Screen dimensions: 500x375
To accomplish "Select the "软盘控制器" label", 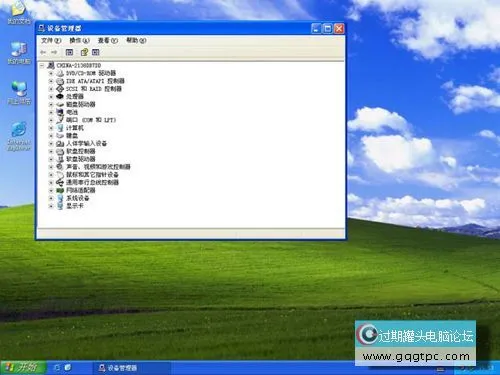I will (81, 151).
